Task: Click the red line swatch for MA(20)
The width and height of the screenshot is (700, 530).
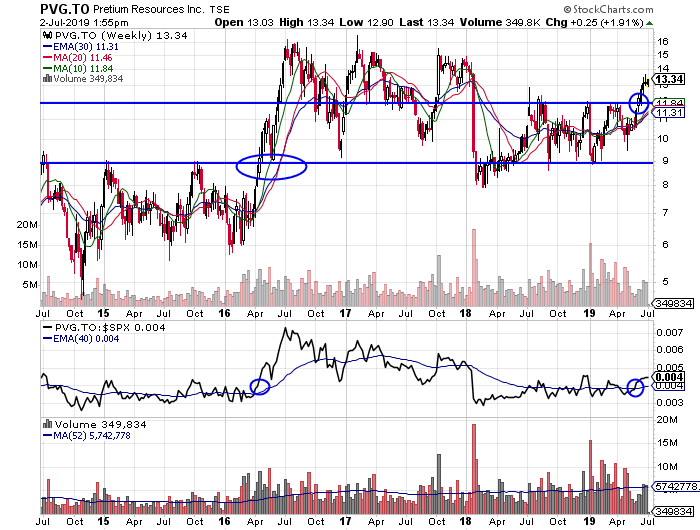Action: [47, 58]
